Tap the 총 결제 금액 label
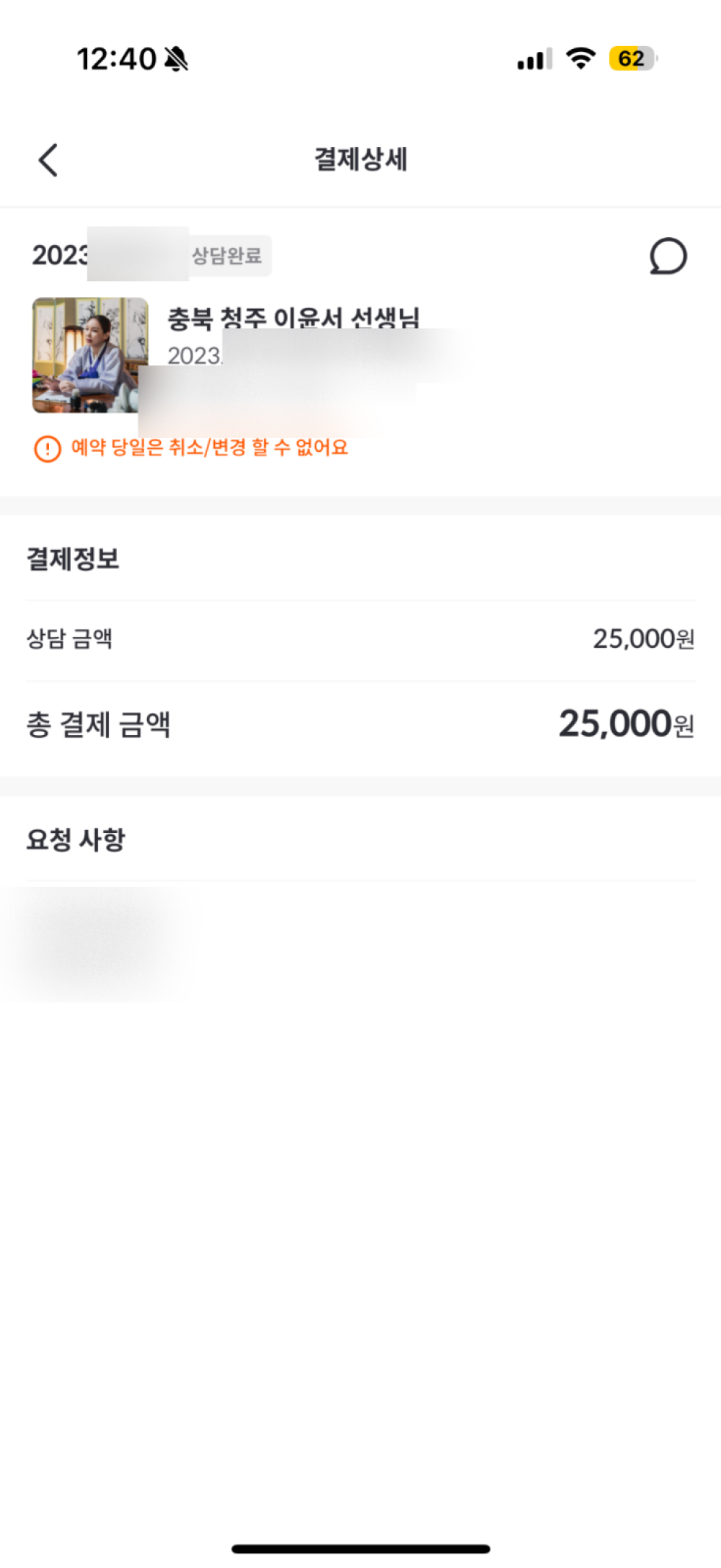This screenshot has height=1568, width=721. click(x=99, y=724)
